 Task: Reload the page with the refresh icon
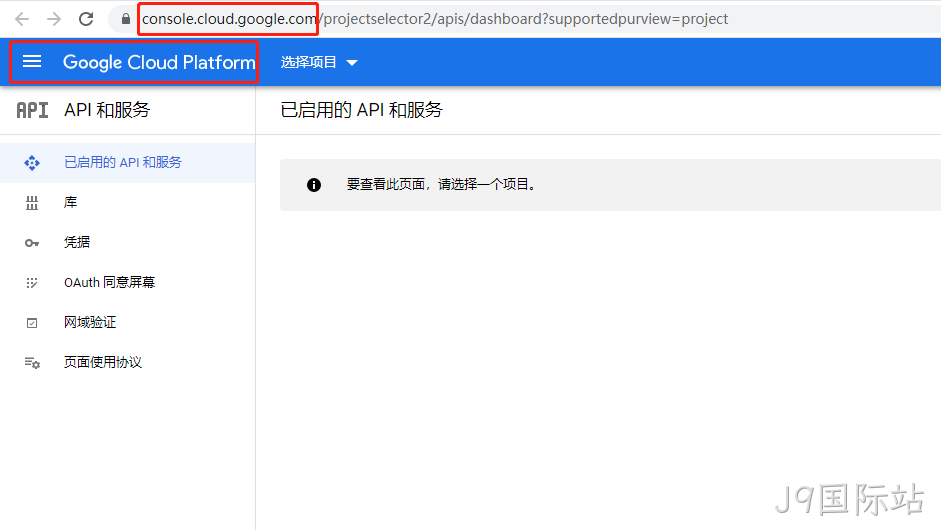click(x=86, y=19)
